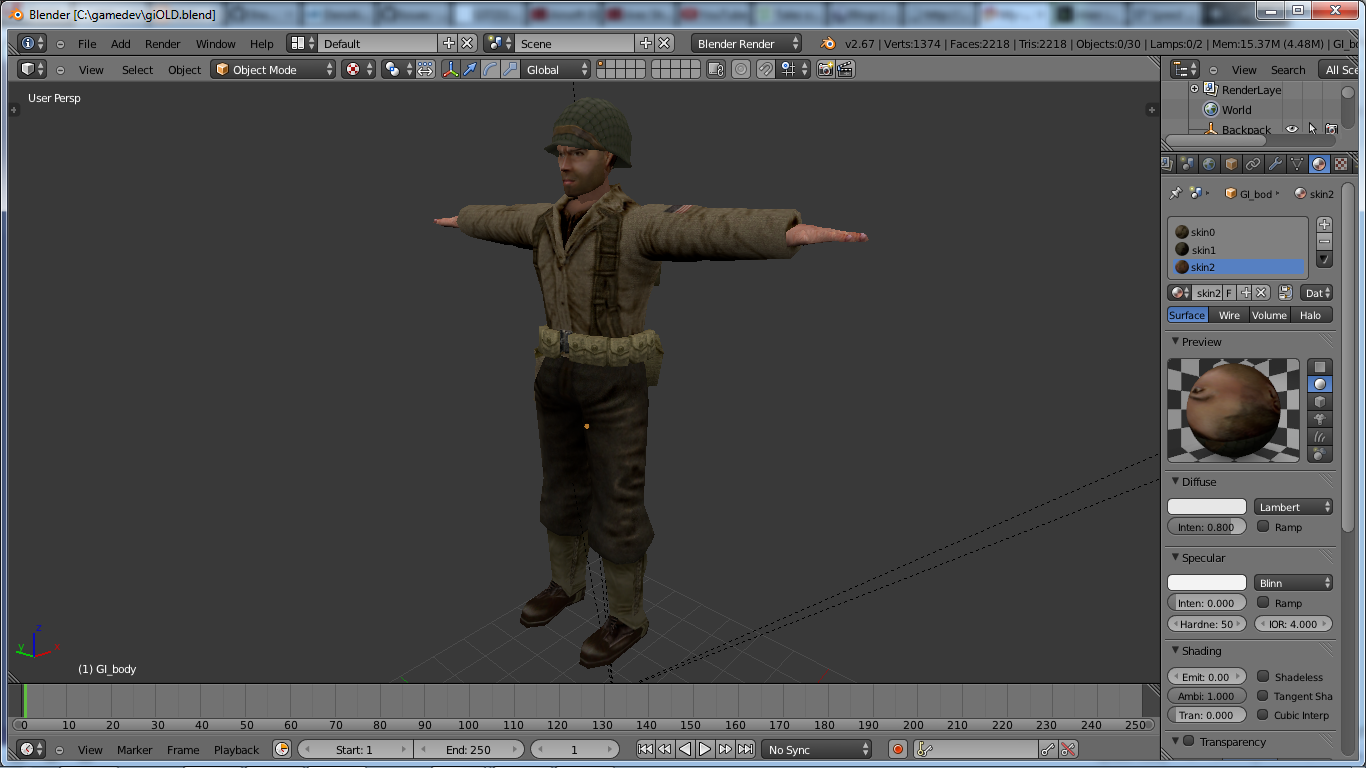Open the pivot point selector
The image size is (1366, 768).
pyautogui.click(x=397, y=69)
